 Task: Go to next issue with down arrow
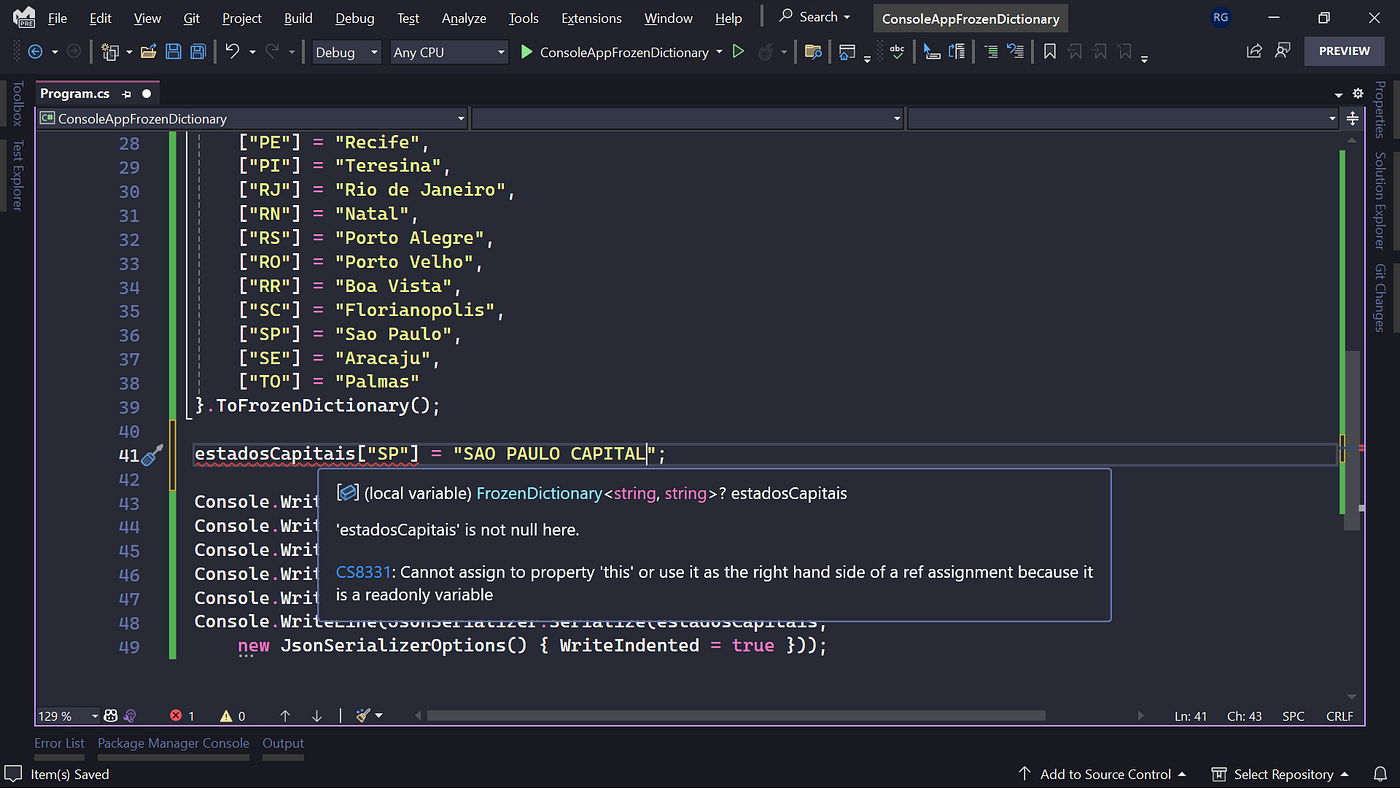[317, 716]
